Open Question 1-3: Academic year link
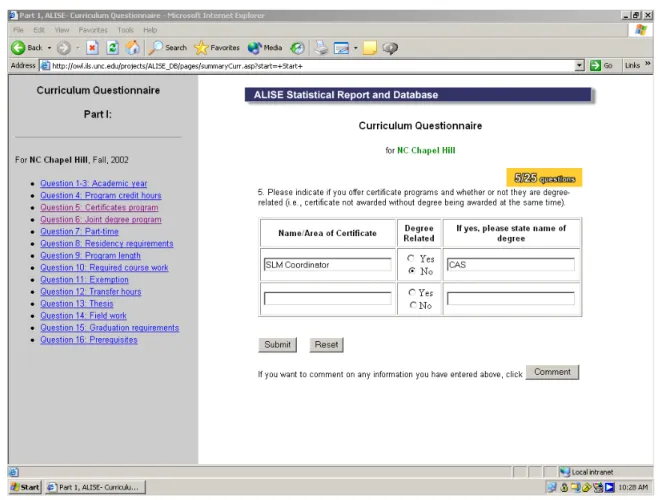 pos(94,183)
